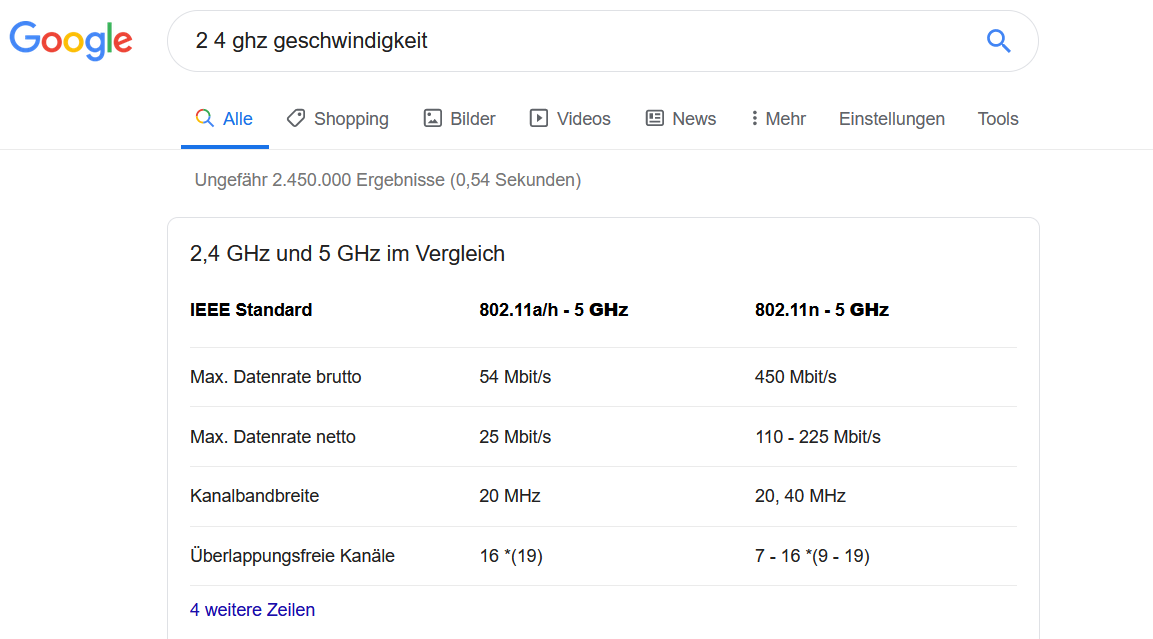Select the Videos tab
1153x639 pixels.
click(583, 119)
